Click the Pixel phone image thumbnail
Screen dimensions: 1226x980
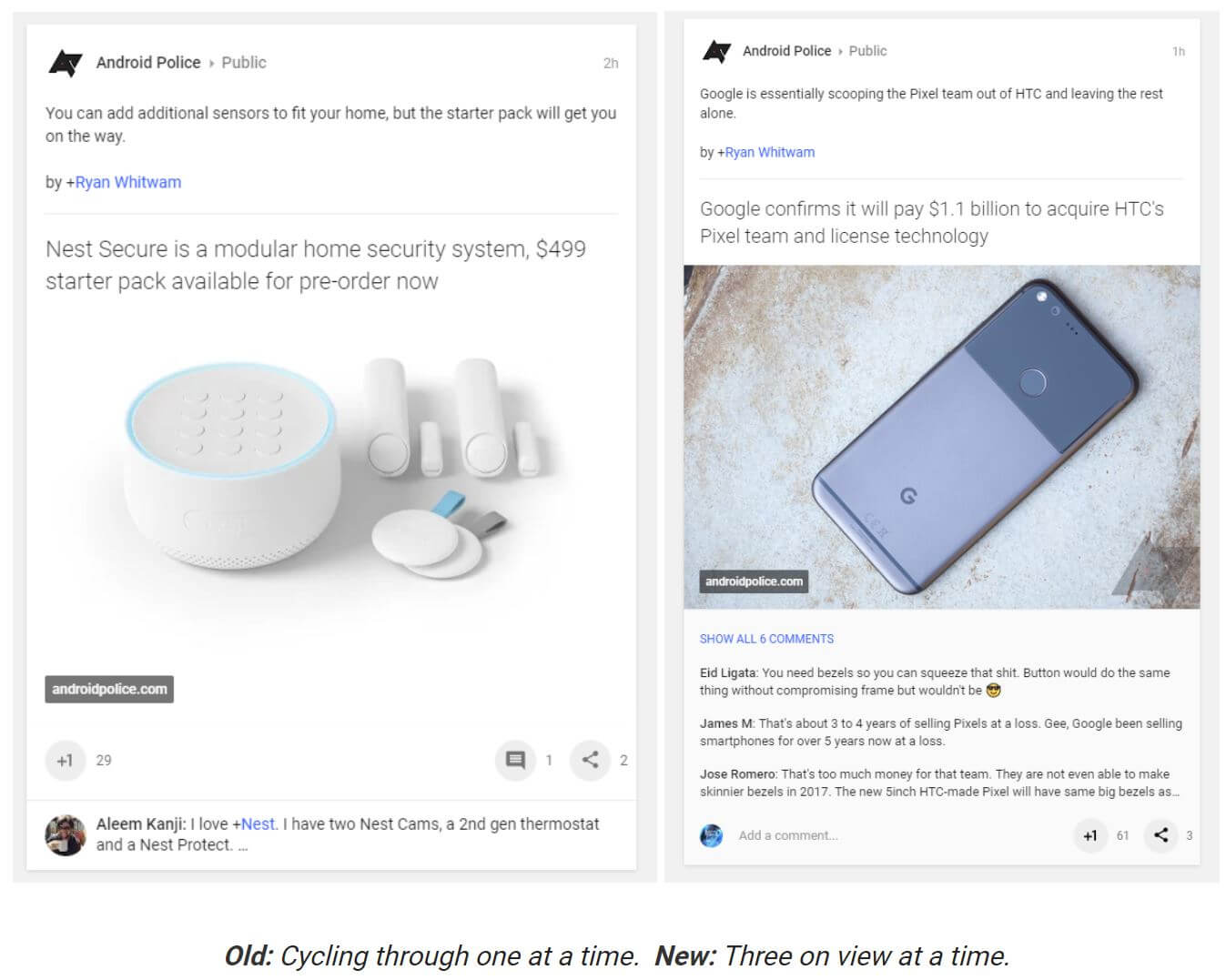[x=941, y=437]
